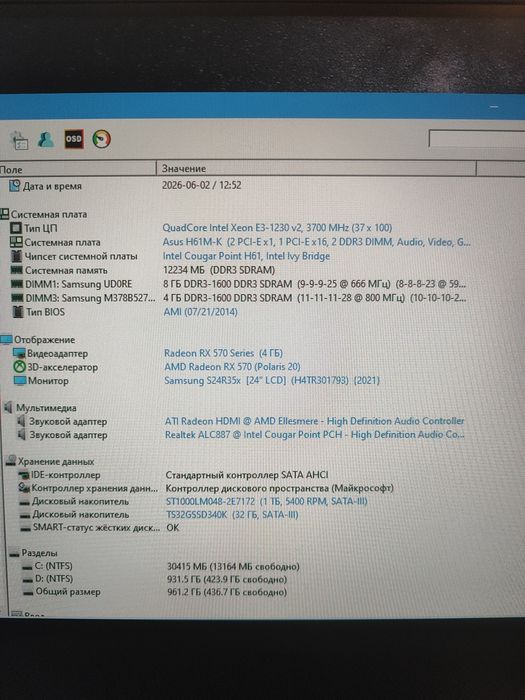Click the speaker icon of the Мультимедиа group

pyautogui.click(x=8, y=407)
